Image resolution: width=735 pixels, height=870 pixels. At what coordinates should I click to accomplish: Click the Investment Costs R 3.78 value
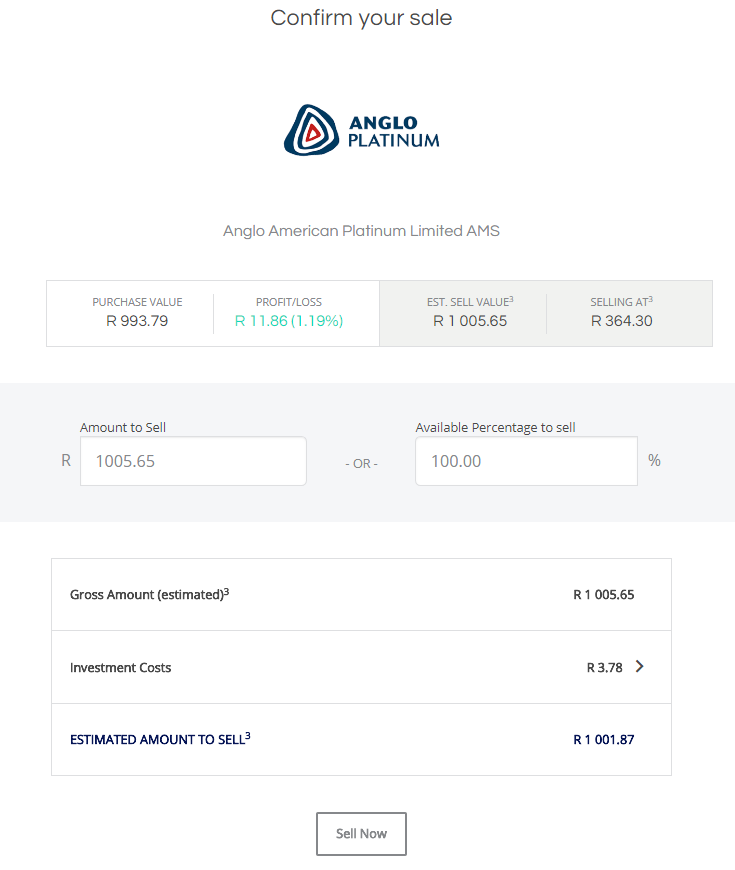605,667
